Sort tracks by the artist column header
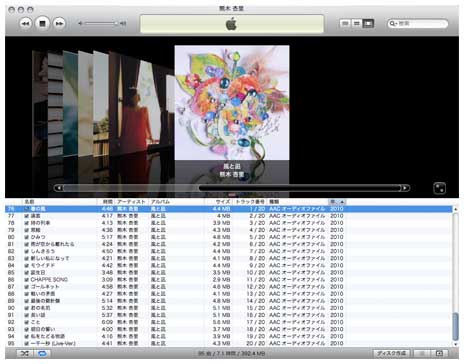The height and width of the screenshot is (364, 464). (131, 202)
